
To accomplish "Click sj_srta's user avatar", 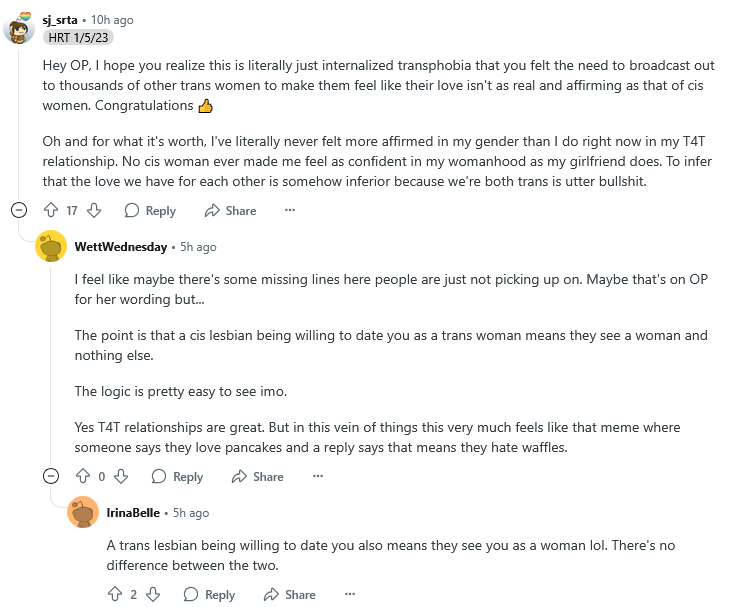I will pyautogui.click(x=20, y=29).
